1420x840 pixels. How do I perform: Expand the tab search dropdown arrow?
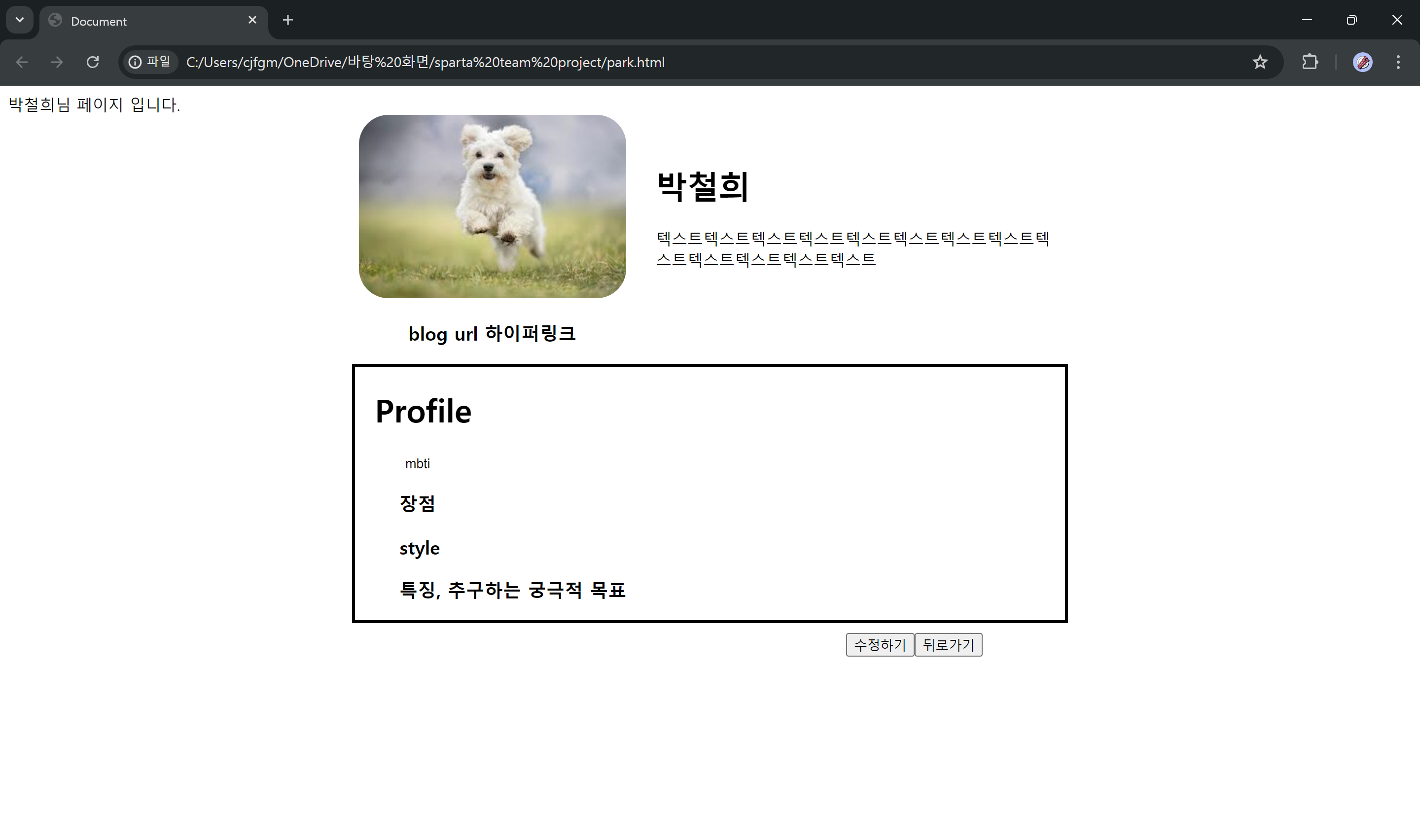(20, 20)
